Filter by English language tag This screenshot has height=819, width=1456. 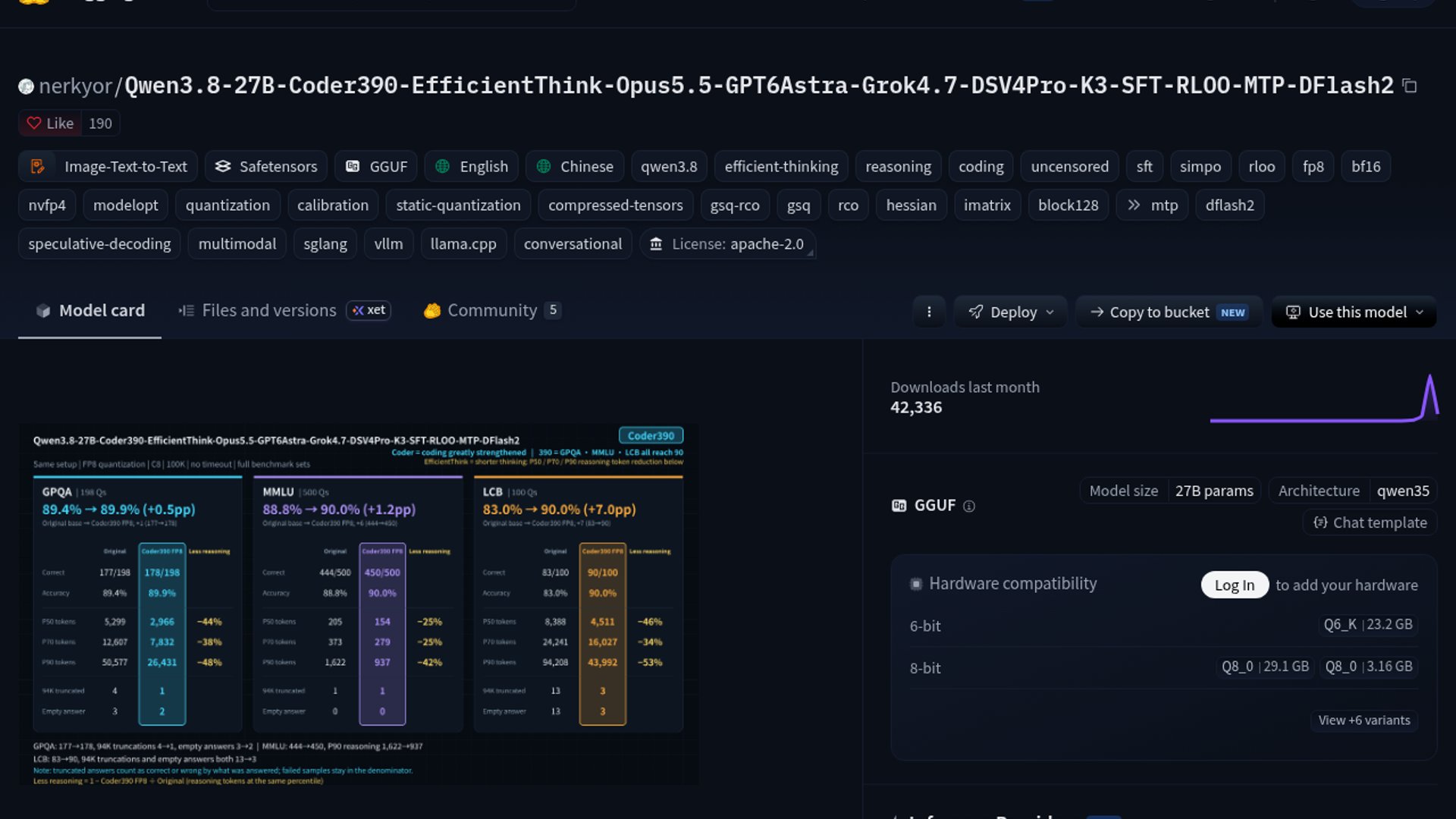tap(472, 166)
